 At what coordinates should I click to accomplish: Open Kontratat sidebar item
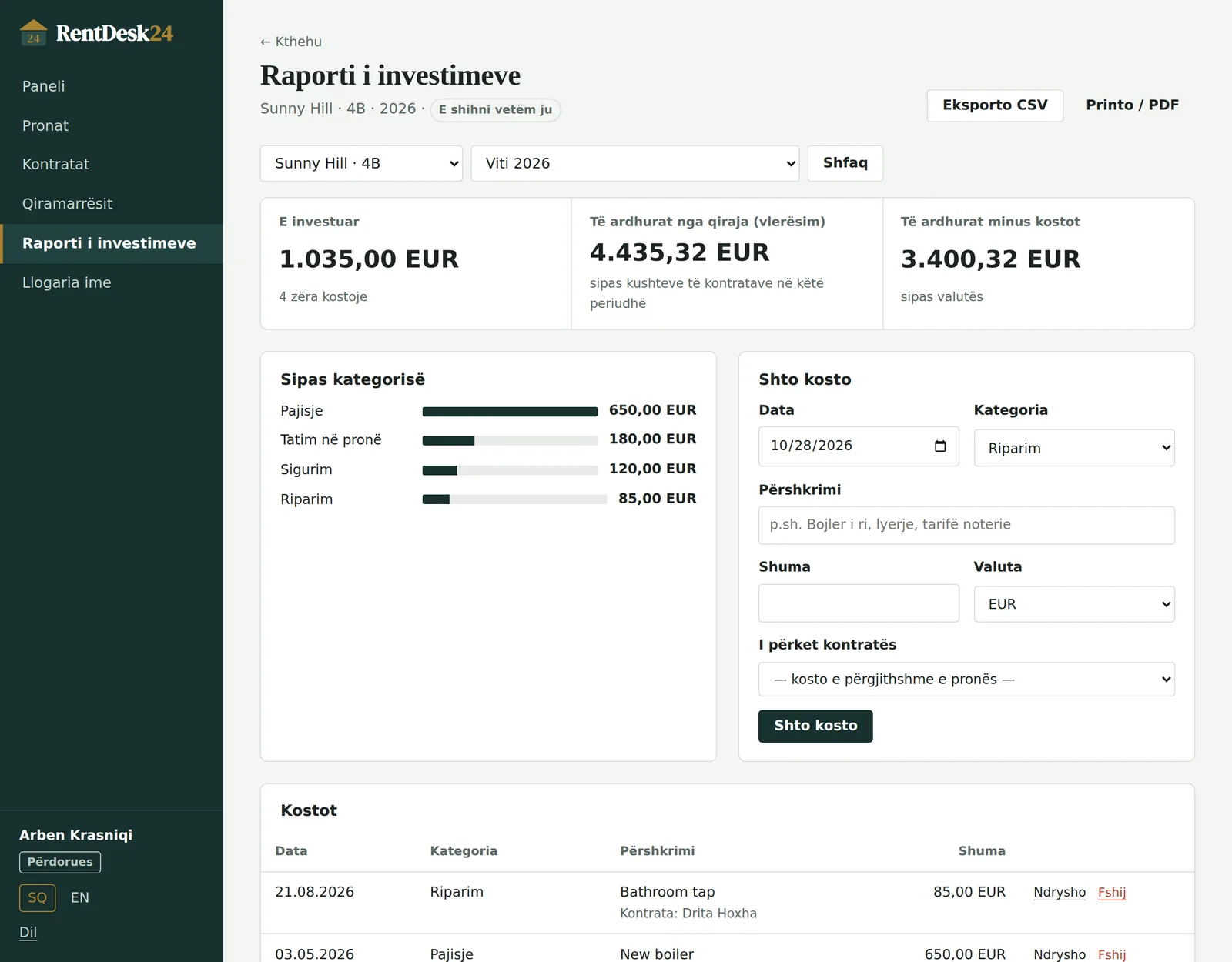click(112, 164)
